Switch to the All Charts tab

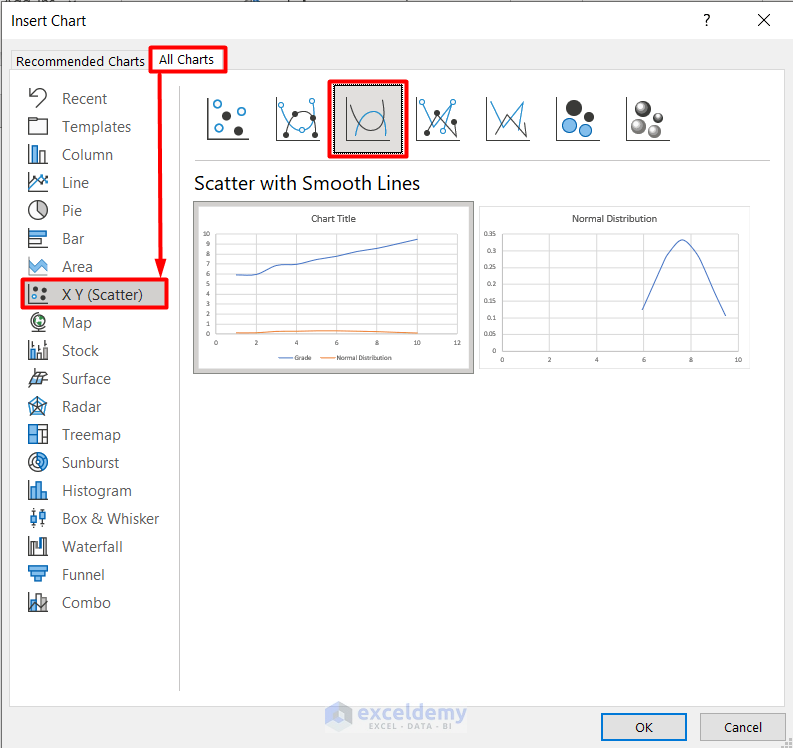tap(187, 59)
